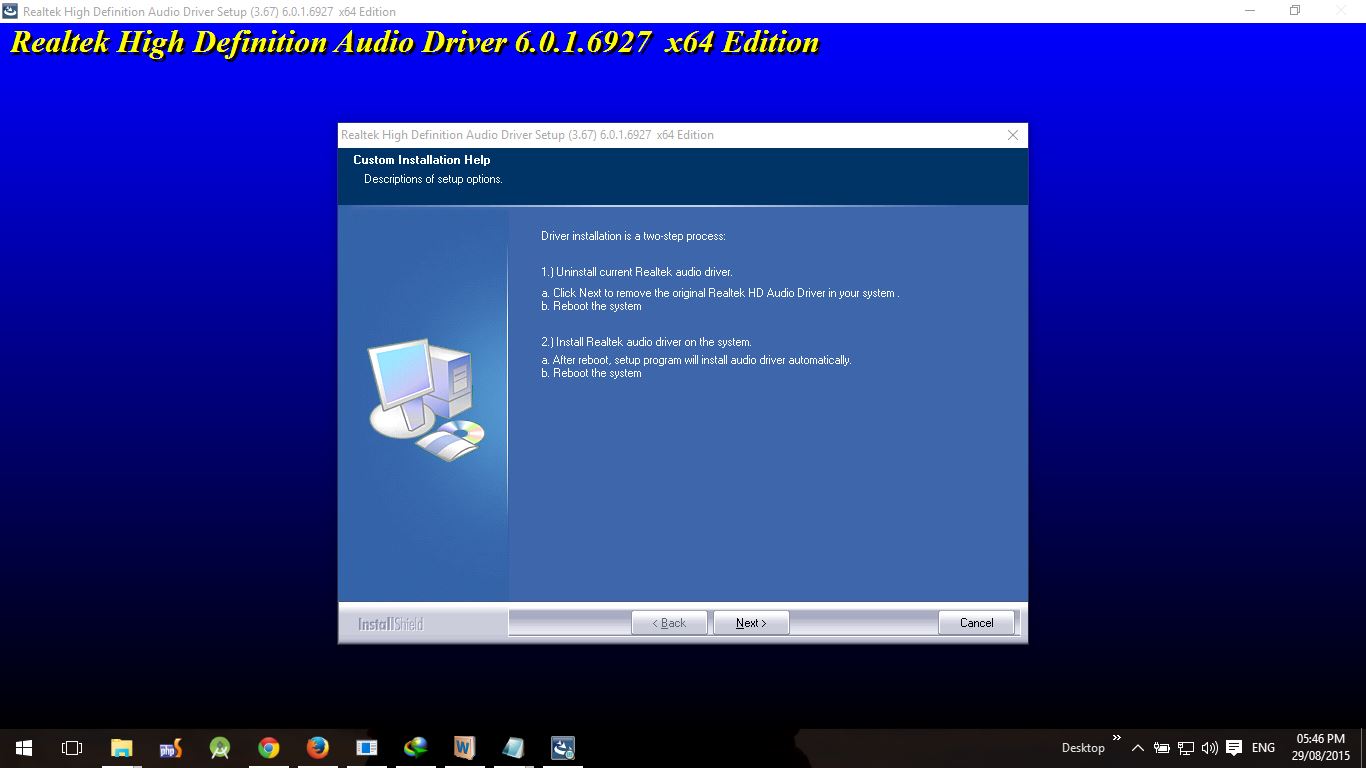The width and height of the screenshot is (1366, 768).
Task: Click the Next button in the setup wizard
Action: 751,623
